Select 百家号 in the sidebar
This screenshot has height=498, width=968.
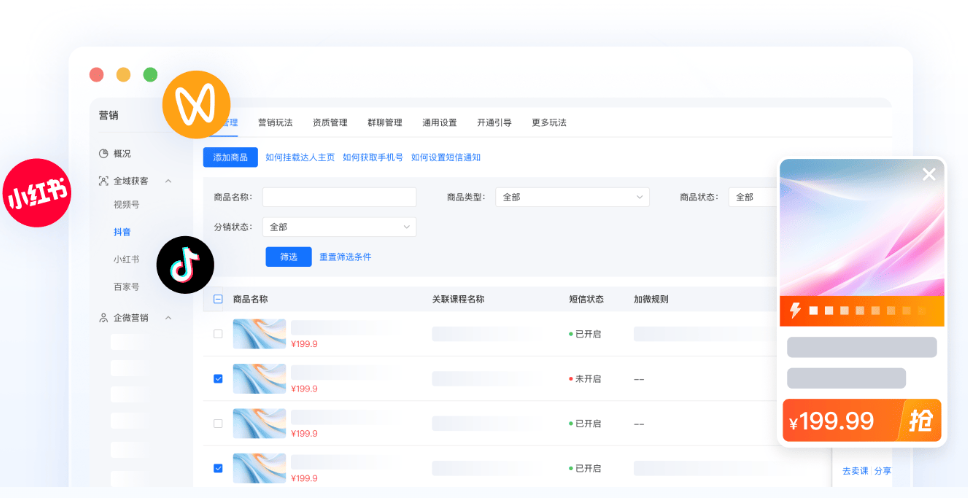pyautogui.click(x=127, y=287)
